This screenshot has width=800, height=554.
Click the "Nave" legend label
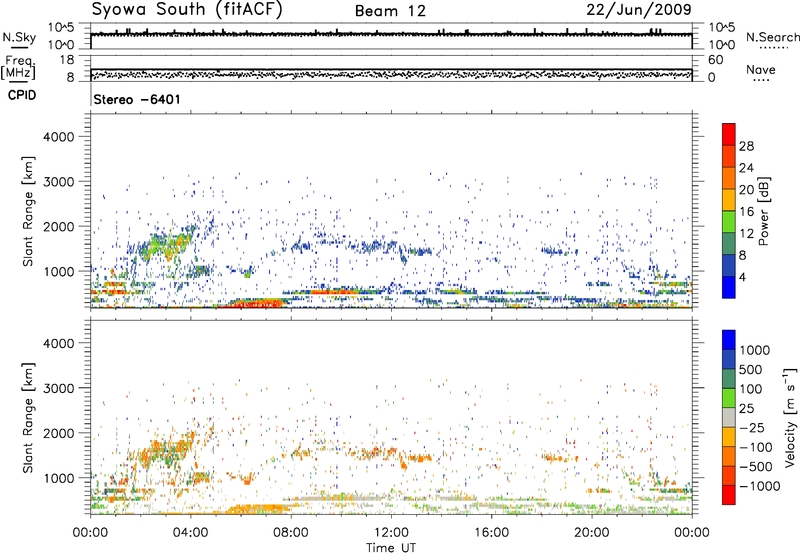(760, 70)
